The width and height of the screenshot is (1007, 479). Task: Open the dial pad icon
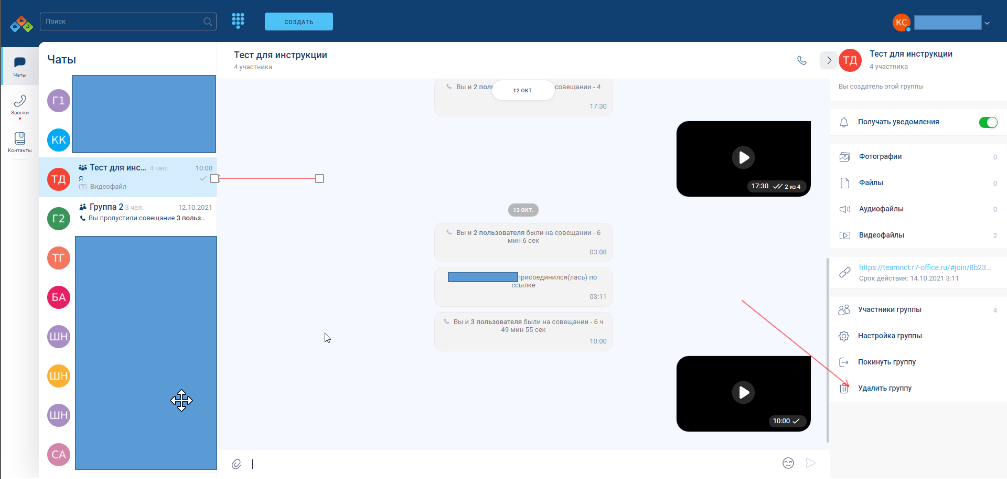238,21
